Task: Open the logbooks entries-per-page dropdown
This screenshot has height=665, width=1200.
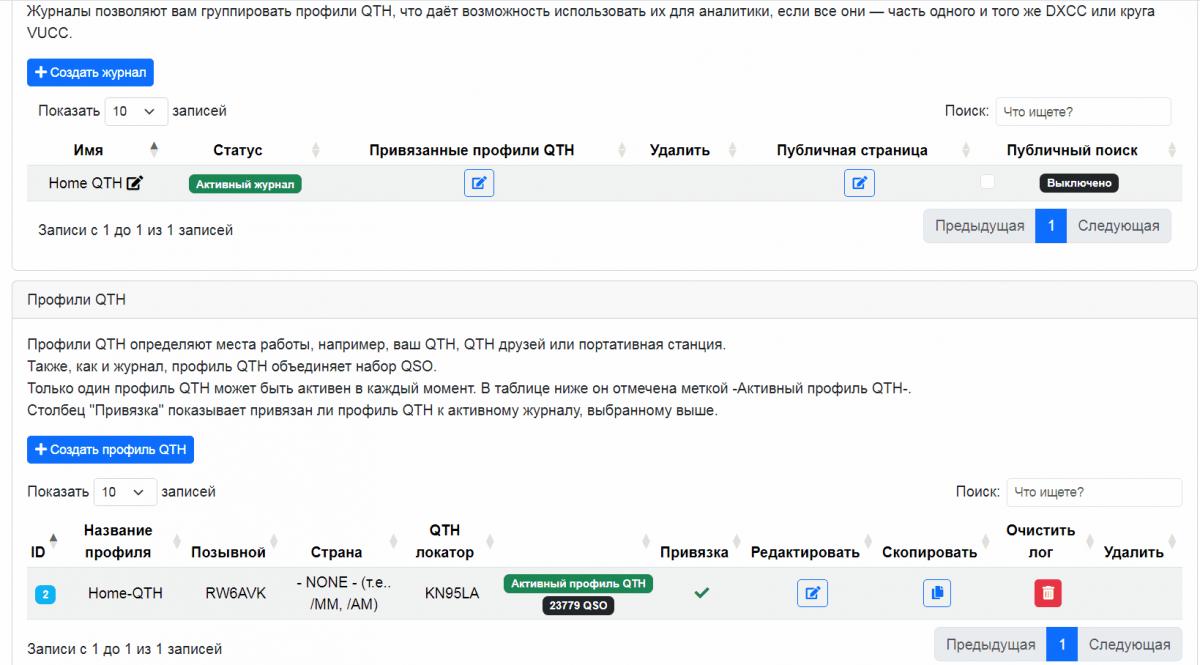Action: pos(135,111)
